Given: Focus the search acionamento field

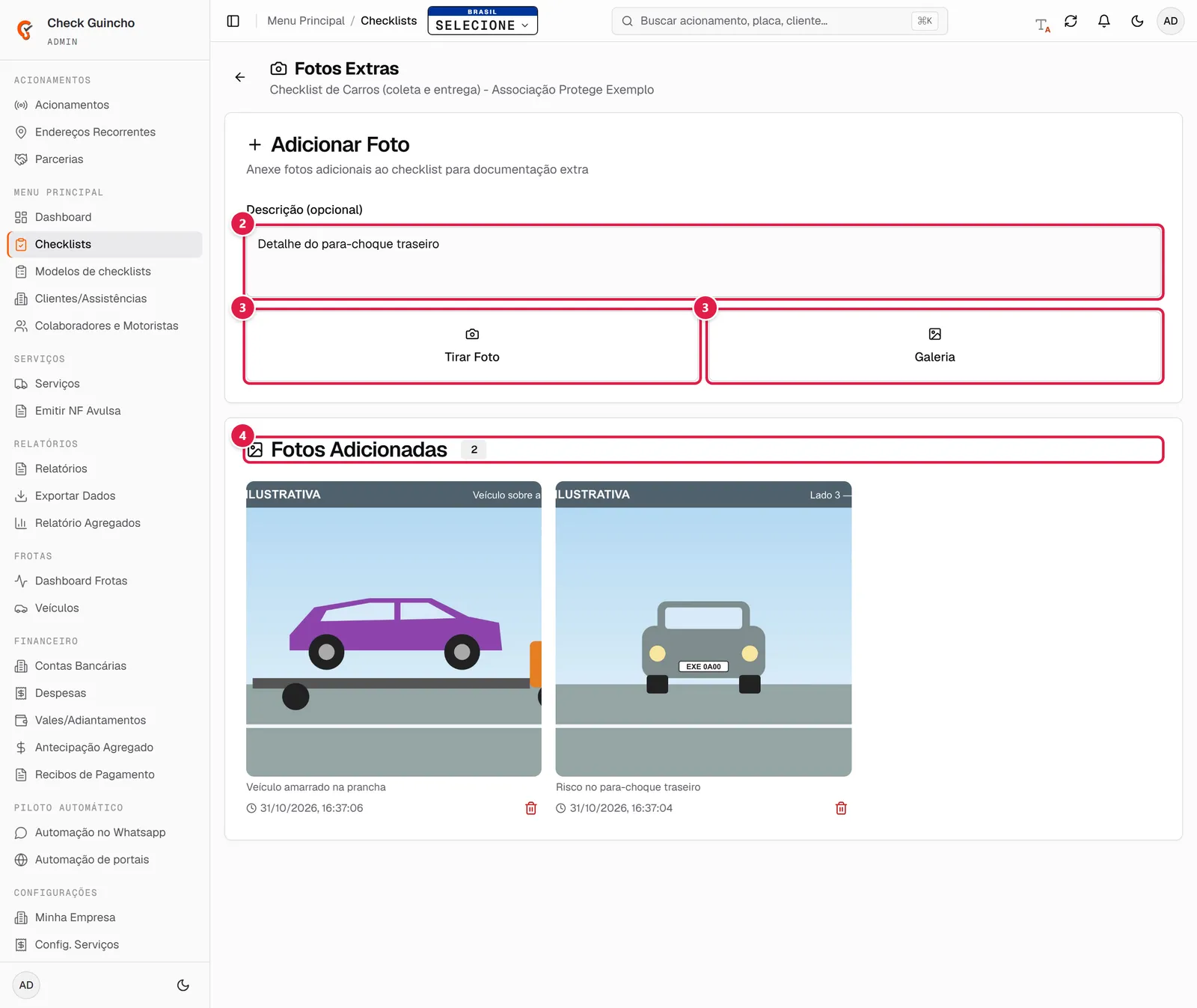Looking at the screenshot, I should pyautogui.click(x=780, y=21).
